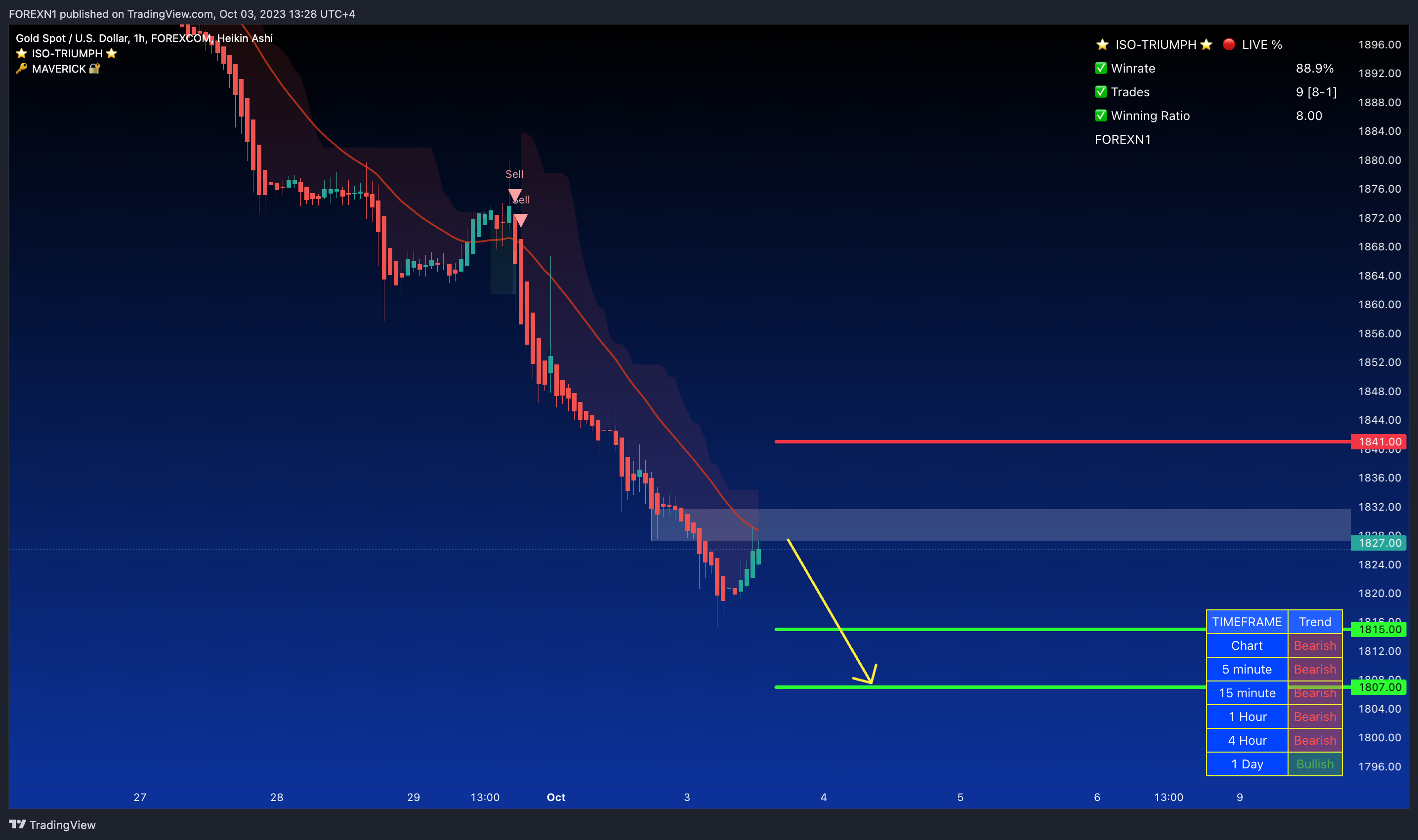Click the 4 Hour Bearish trend cell
The width and height of the screenshot is (1418, 840).
click(1315, 740)
